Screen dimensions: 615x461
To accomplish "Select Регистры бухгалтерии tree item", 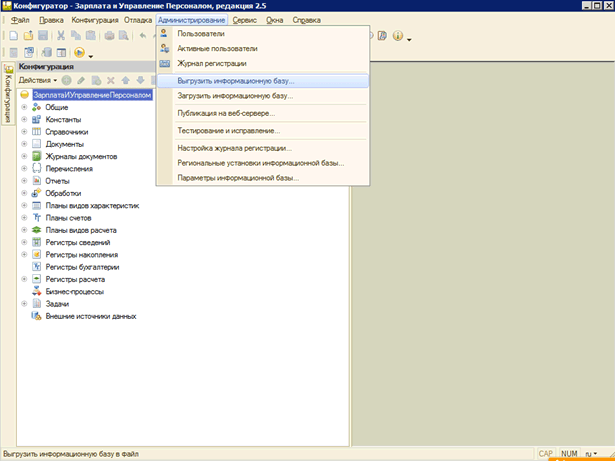I will (x=82, y=267).
